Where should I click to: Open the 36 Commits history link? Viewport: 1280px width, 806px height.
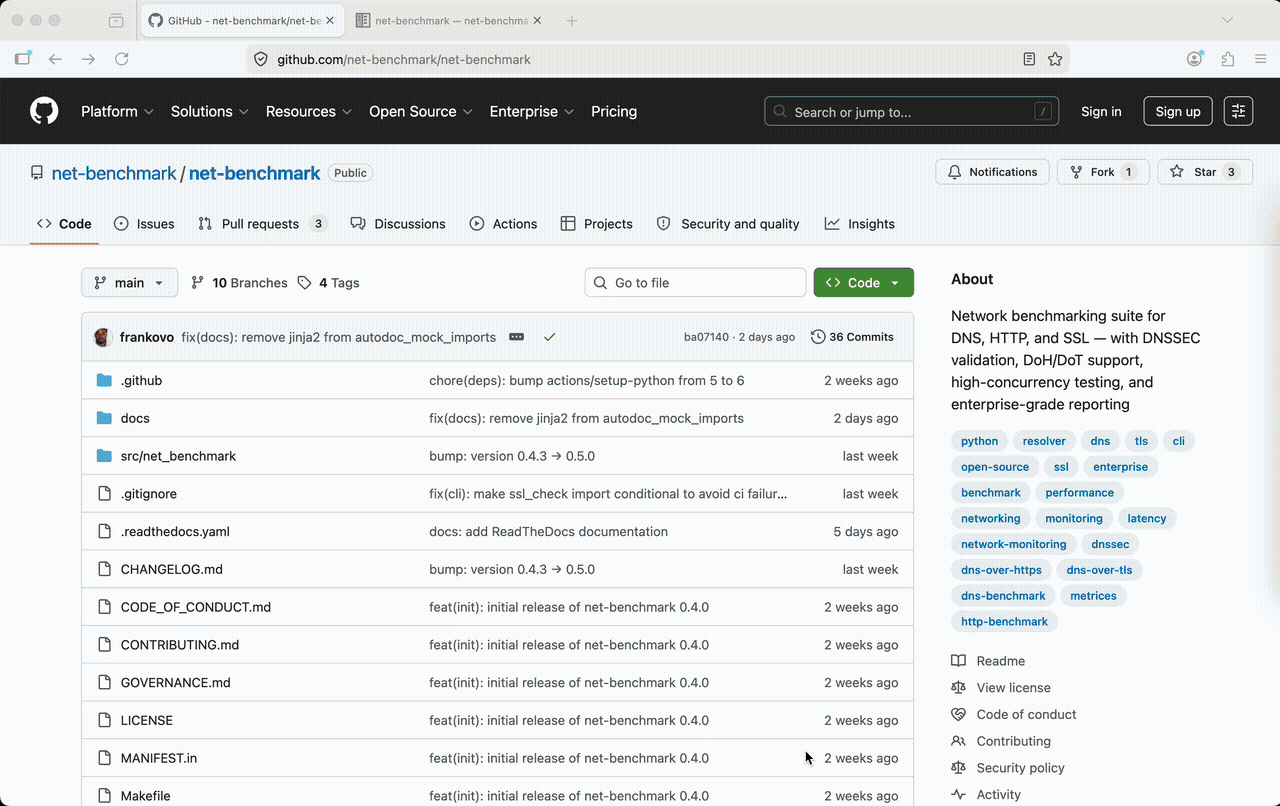[852, 337]
